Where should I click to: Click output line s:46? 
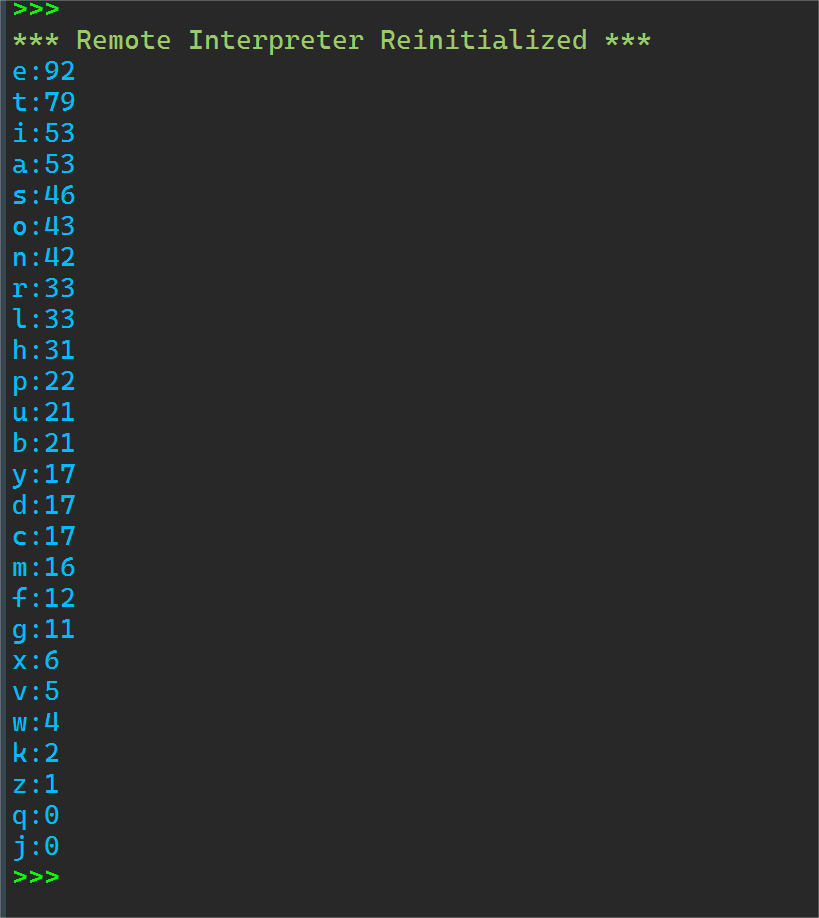pos(44,196)
